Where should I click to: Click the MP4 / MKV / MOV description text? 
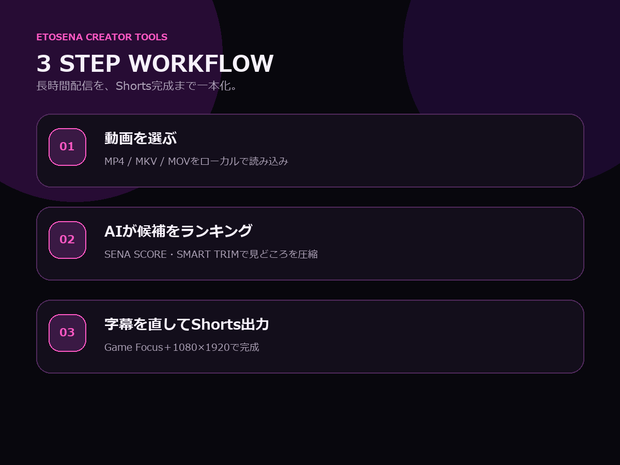click(x=196, y=161)
